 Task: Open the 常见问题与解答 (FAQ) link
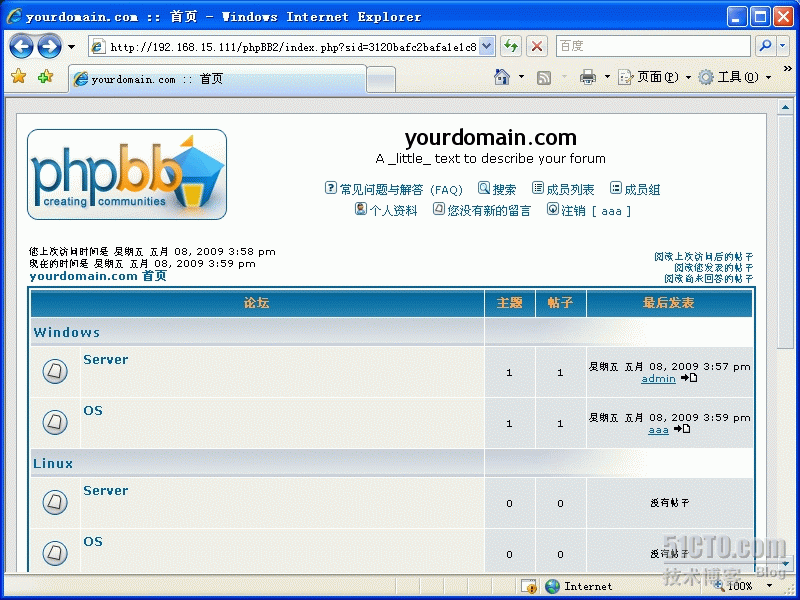click(x=401, y=190)
